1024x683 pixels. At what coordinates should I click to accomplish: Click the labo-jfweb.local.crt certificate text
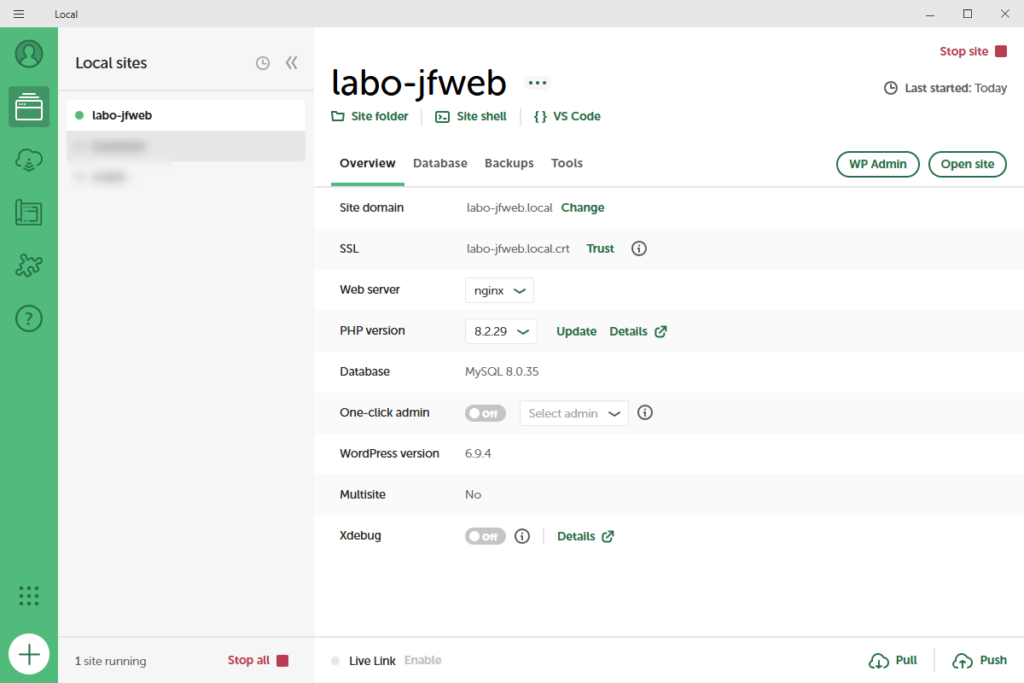coord(518,249)
